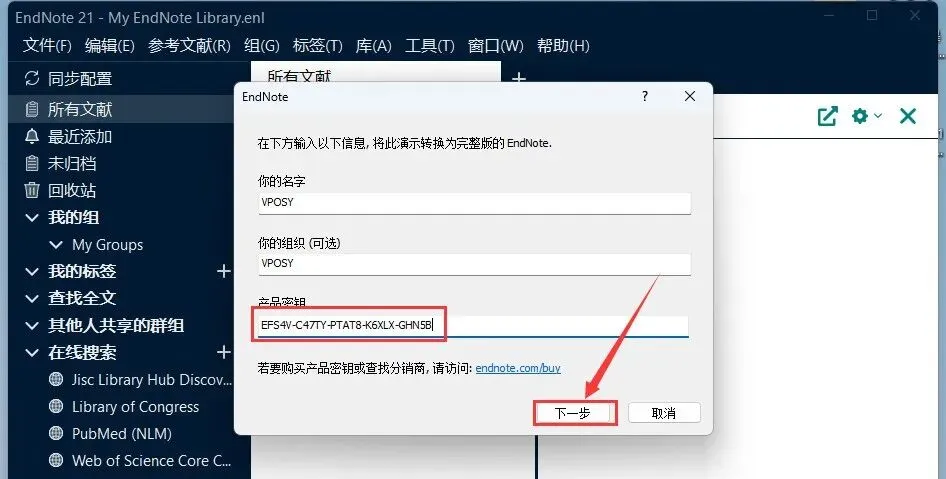
Task: Open the Recently Added bell icon
Action: (31, 136)
